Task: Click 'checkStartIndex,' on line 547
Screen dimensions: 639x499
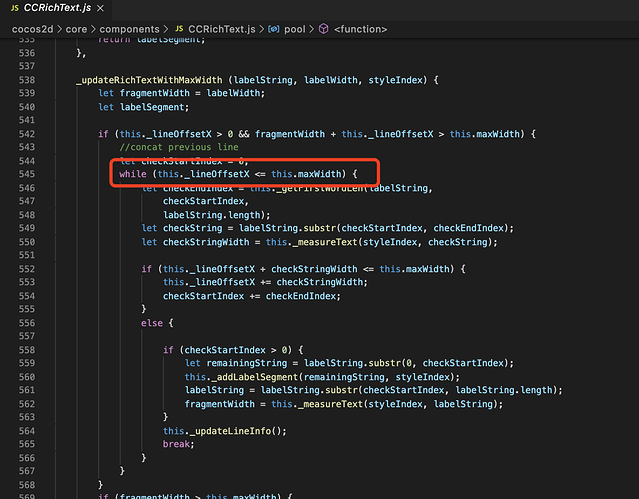Action: [x=206, y=201]
